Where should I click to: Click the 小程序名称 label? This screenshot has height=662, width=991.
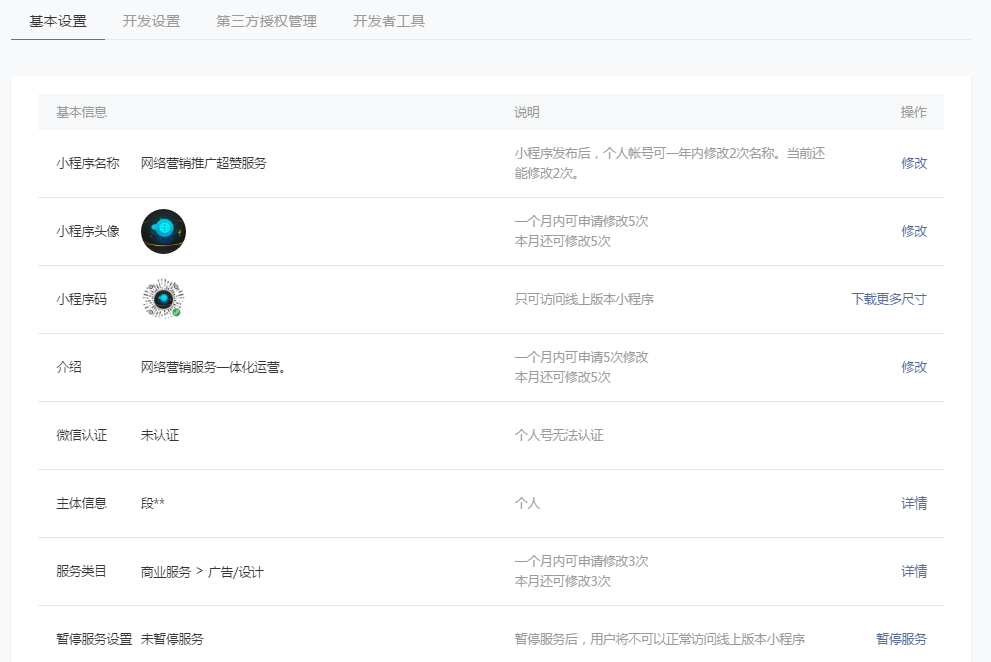[87, 163]
